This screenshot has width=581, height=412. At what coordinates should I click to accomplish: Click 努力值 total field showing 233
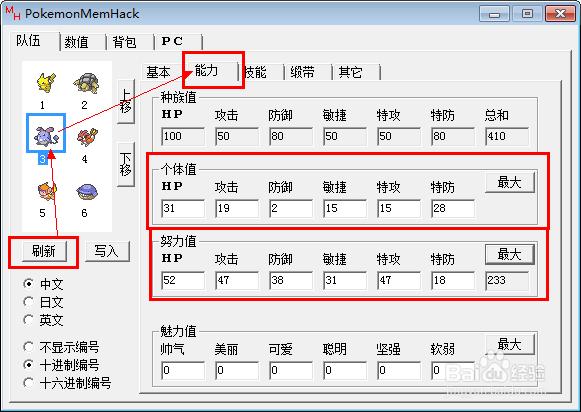coord(507,280)
